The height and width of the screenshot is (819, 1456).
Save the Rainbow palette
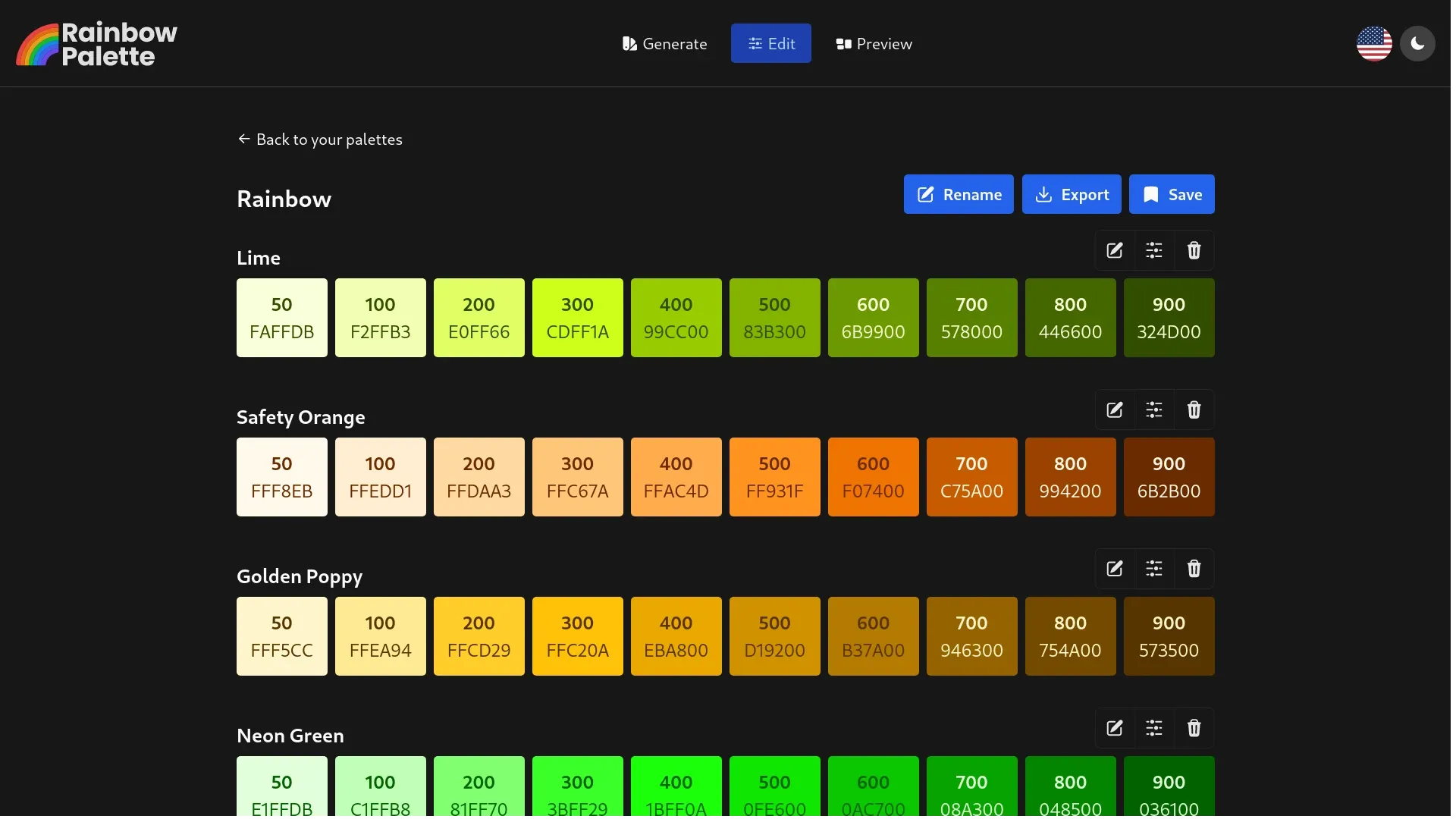tap(1171, 195)
